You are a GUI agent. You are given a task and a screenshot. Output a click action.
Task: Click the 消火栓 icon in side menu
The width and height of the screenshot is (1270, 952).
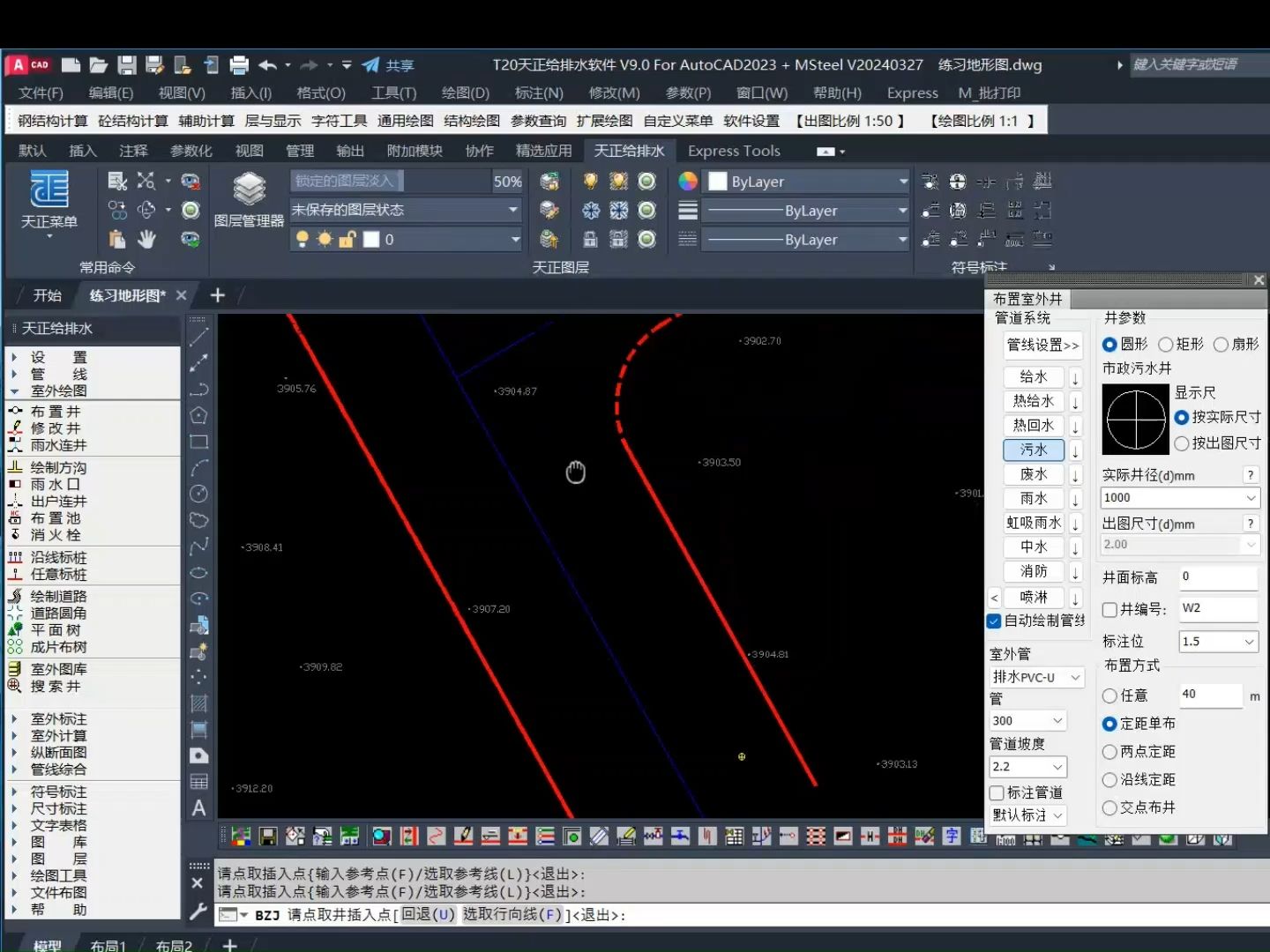(x=15, y=535)
